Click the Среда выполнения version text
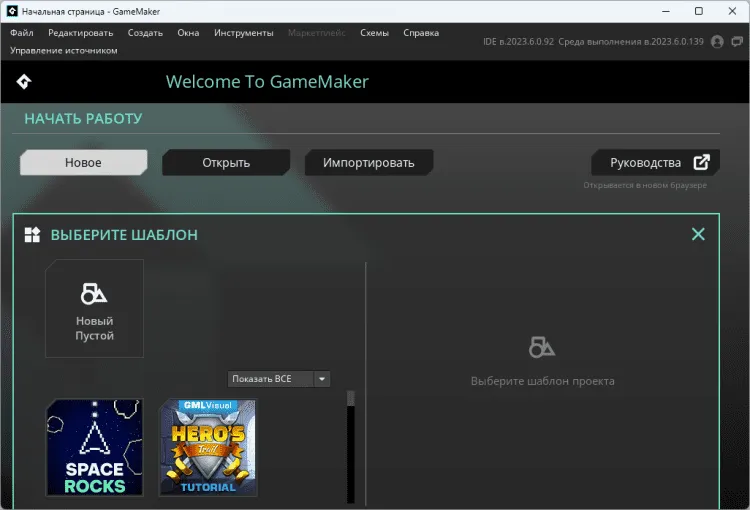This screenshot has height=510, width=750. pos(631,42)
